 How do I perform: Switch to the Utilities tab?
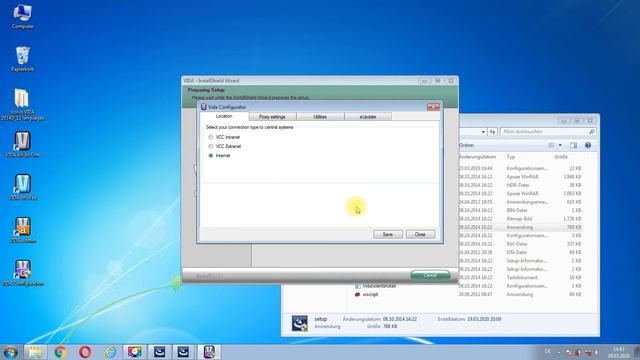(x=320, y=117)
